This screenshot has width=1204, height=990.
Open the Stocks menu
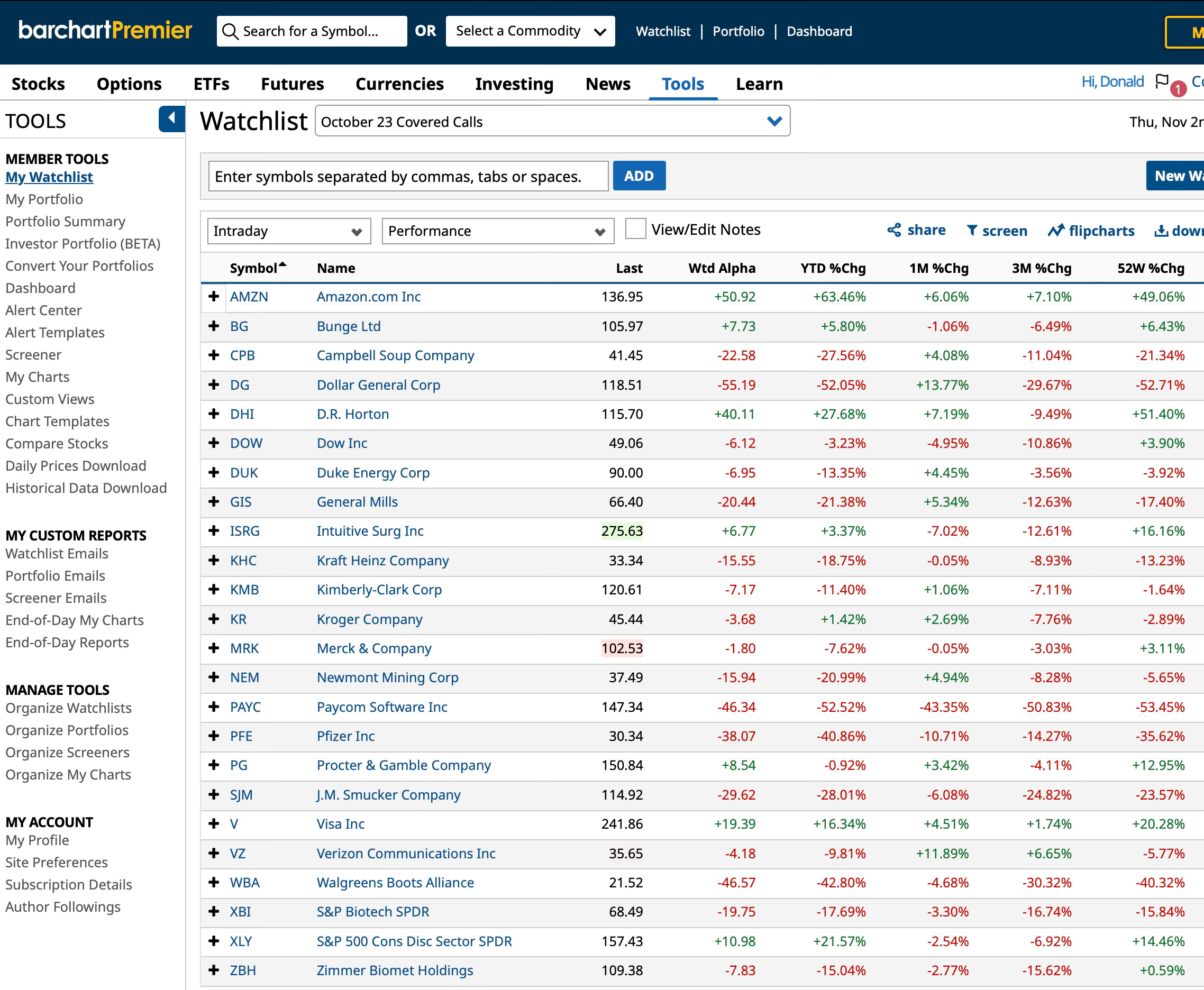pyautogui.click(x=38, y=84)
